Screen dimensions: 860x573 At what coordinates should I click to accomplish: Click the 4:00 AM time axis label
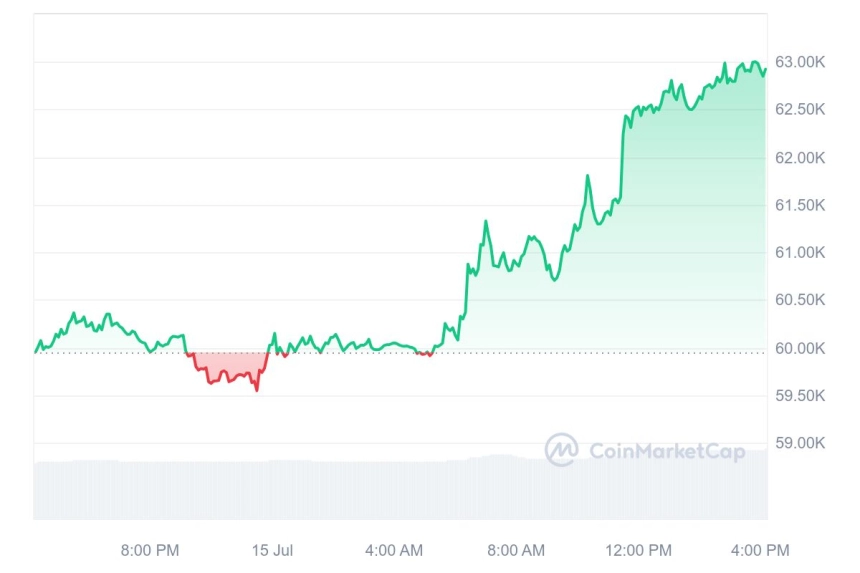[394, 550]
